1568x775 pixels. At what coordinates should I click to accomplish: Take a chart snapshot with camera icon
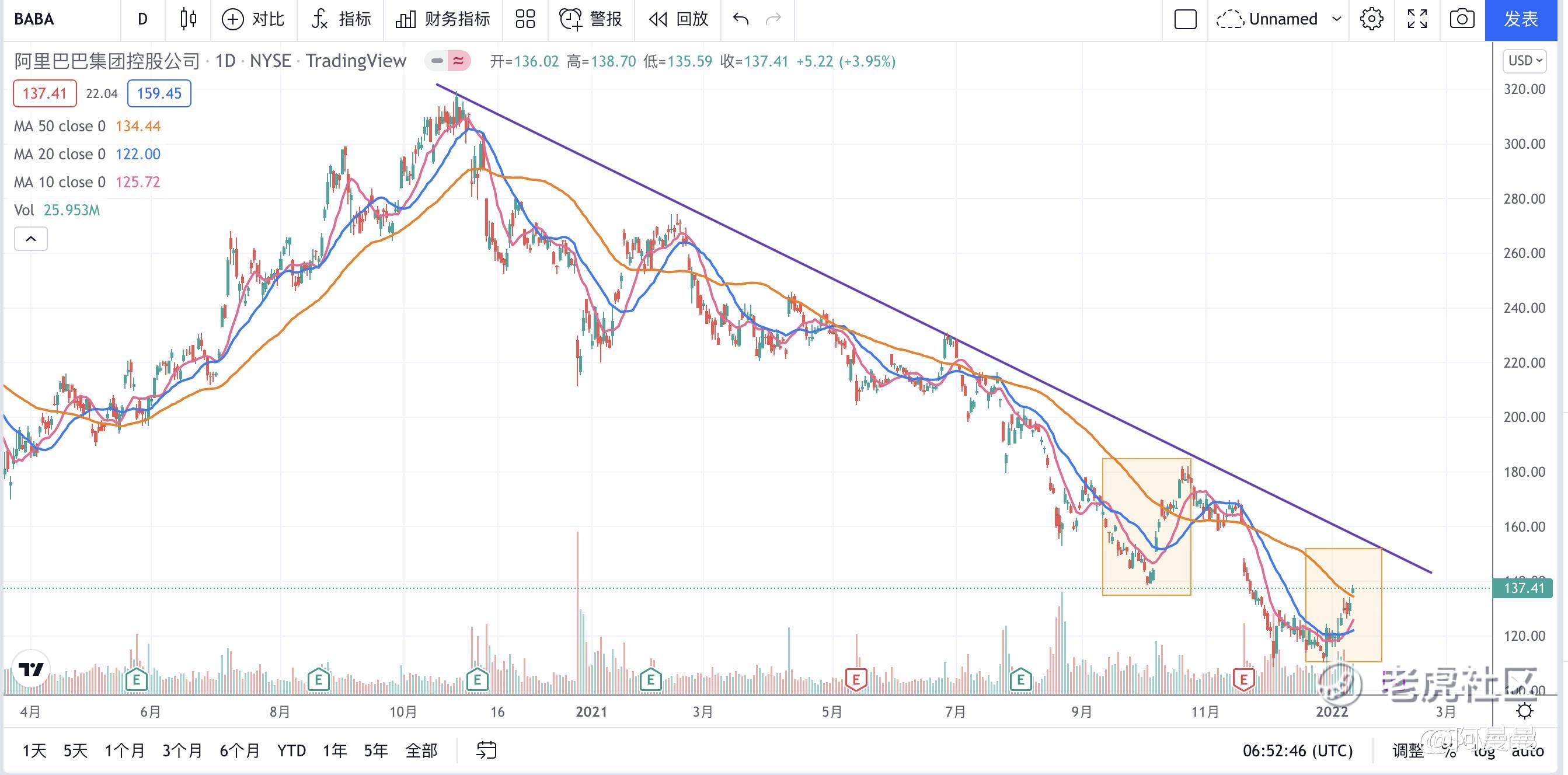1462,19
